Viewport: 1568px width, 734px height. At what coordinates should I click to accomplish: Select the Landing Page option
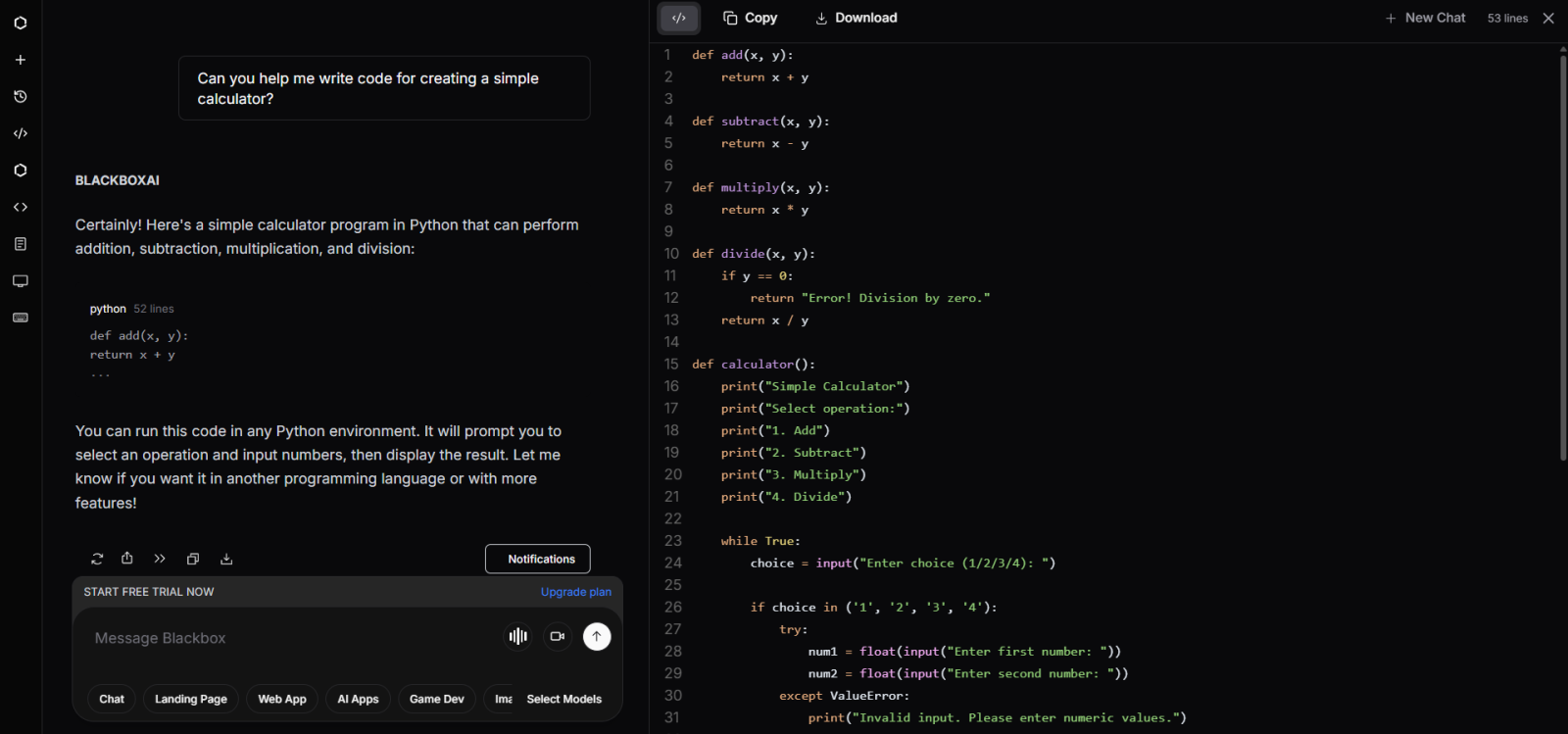click(x=191, y=699)
